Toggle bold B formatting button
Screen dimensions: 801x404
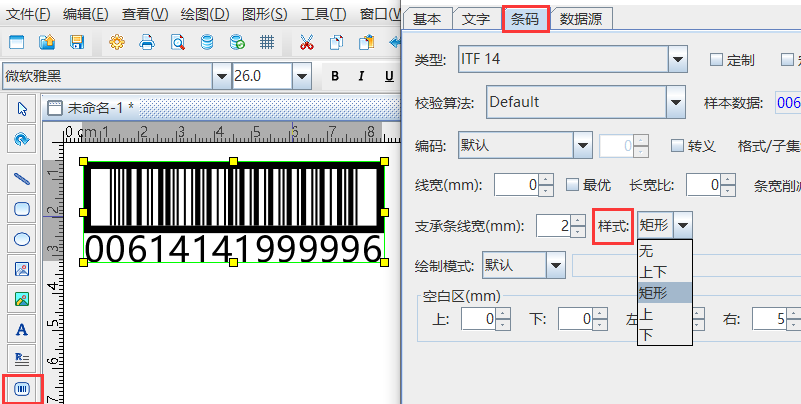point(335,77)
